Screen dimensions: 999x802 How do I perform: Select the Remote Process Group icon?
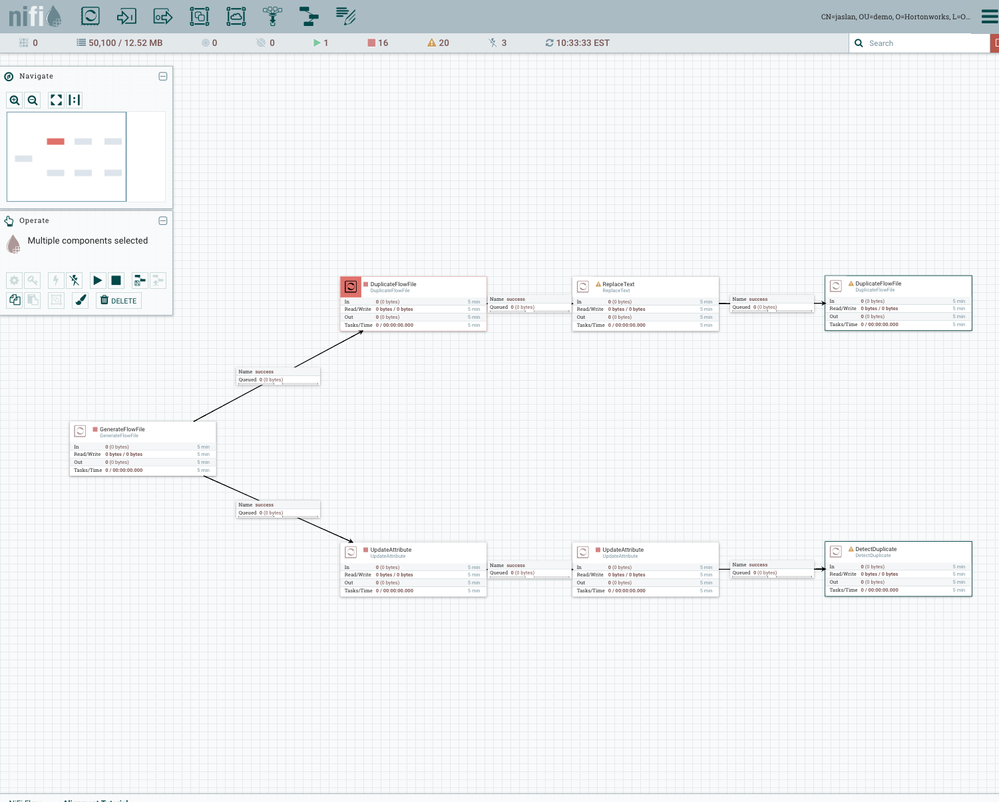[x=236, y=16]
